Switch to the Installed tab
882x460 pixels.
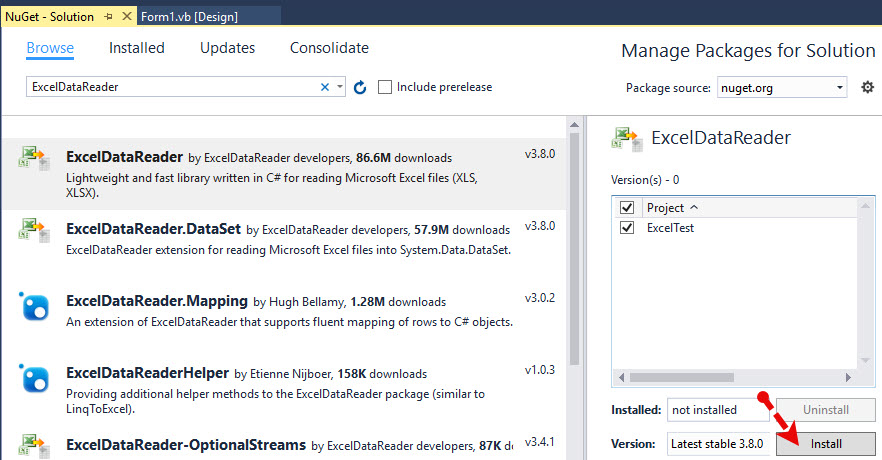[137, 48]
